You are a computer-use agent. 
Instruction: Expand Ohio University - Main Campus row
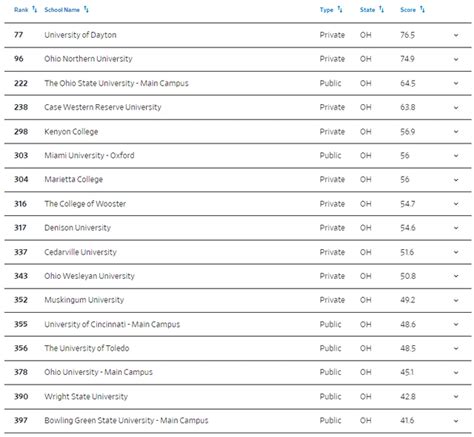456,372
